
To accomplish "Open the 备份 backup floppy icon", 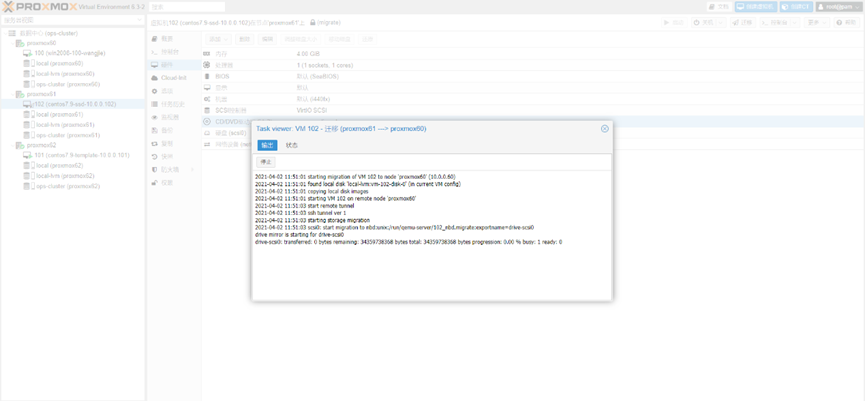I will [x=154, y=130].
